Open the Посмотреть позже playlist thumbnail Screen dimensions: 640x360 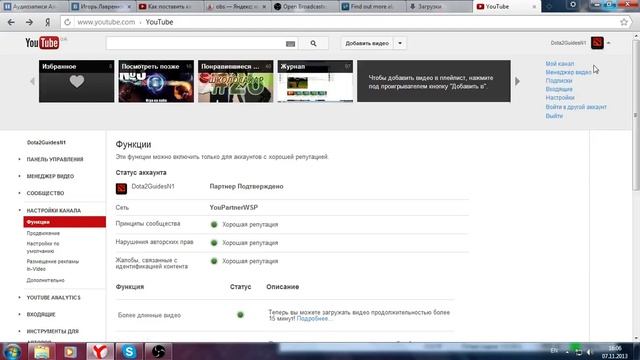tap(156, 81)
